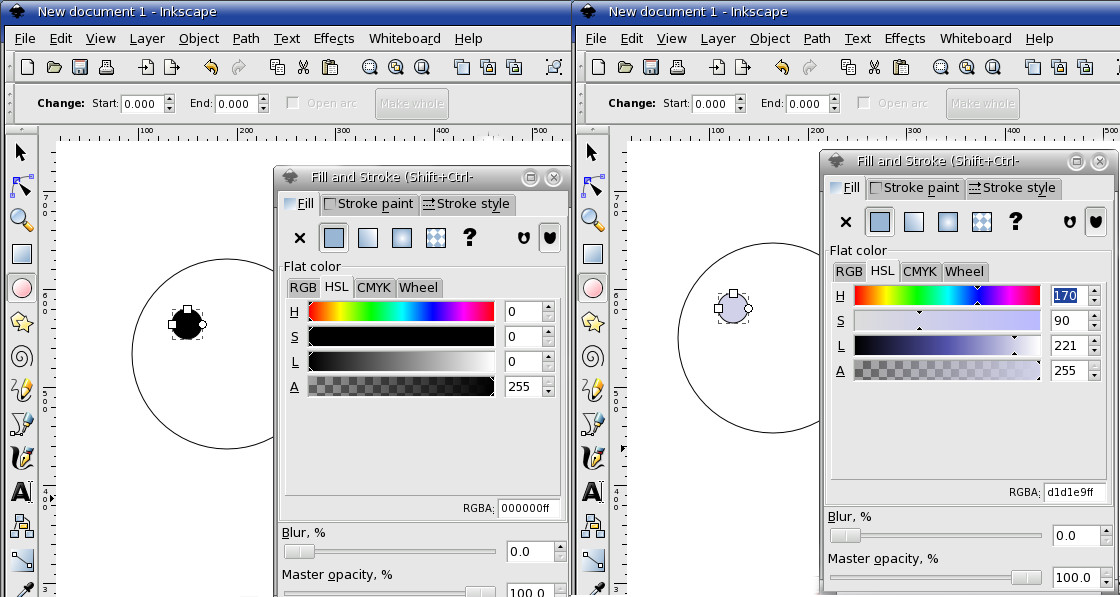Choose Unset paint question mark in right dialog

[1015, 221]
